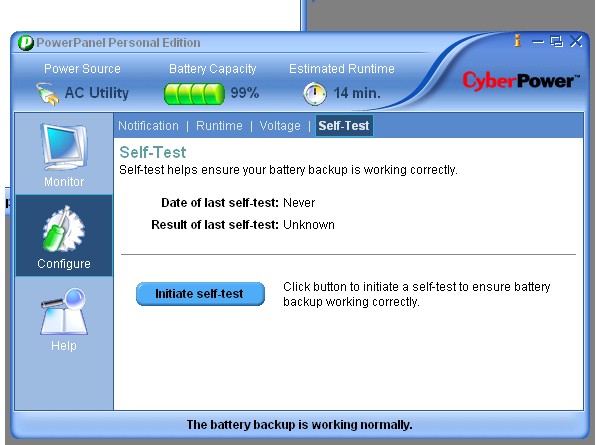Click status bar 'battery backup is working normally'

click(x=299, y=425)
